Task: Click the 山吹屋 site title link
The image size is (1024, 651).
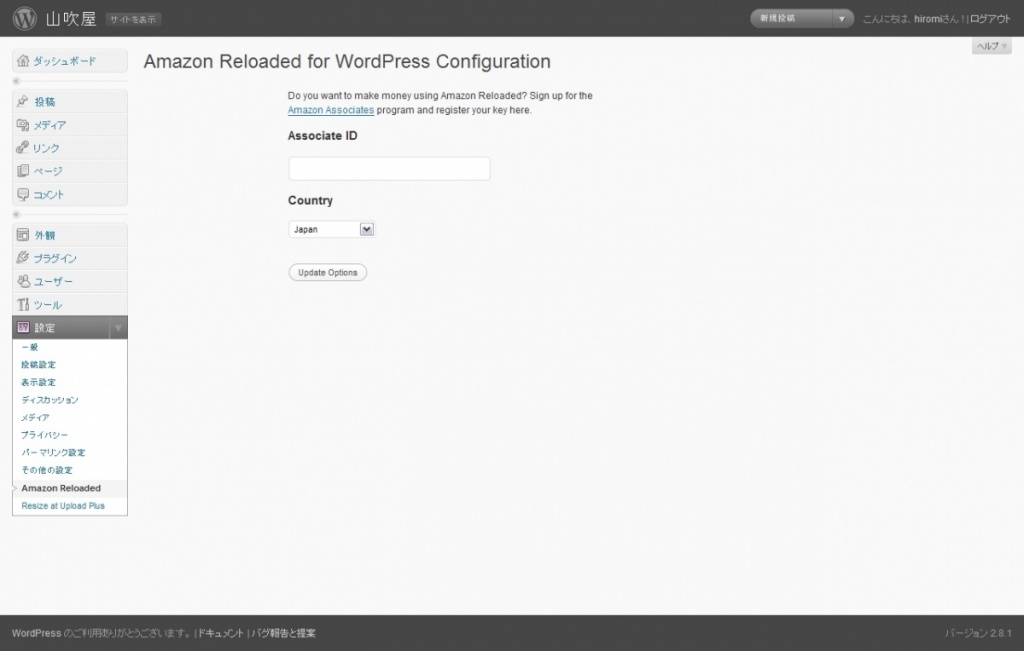Action: point(71,19)
